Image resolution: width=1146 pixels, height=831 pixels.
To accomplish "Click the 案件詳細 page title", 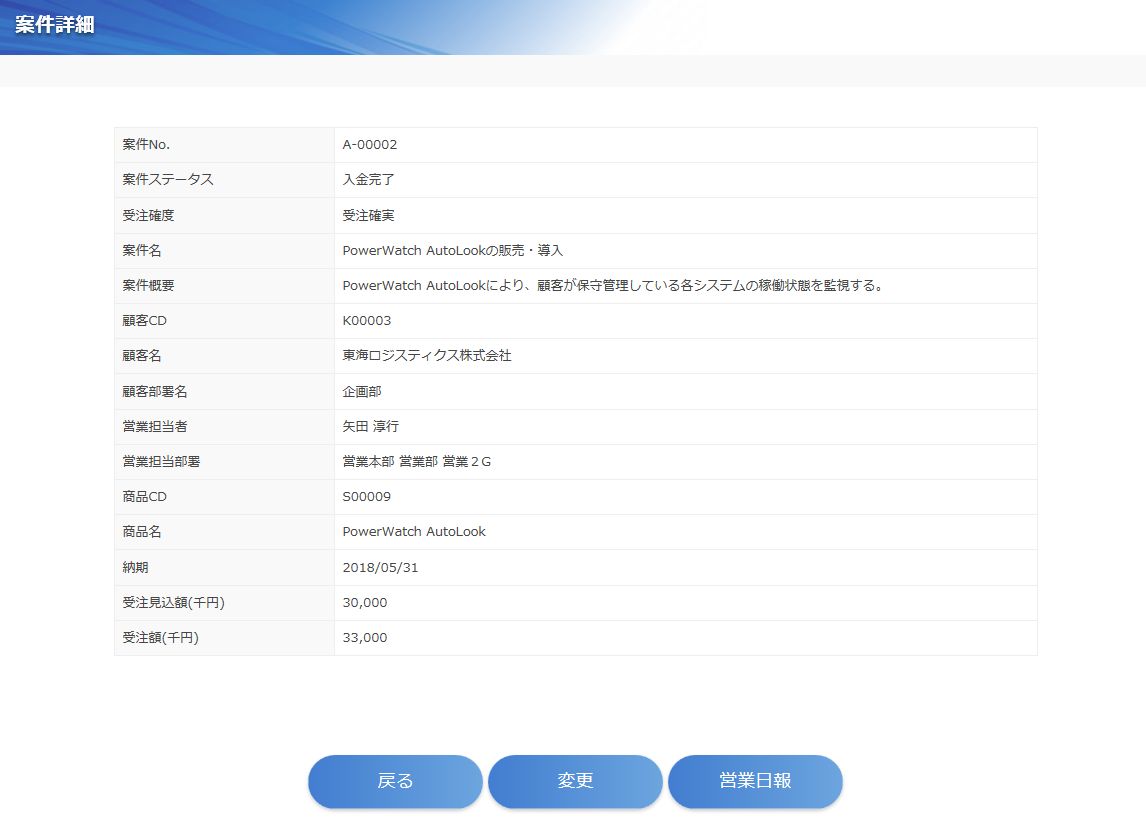I will coord(55,25).
